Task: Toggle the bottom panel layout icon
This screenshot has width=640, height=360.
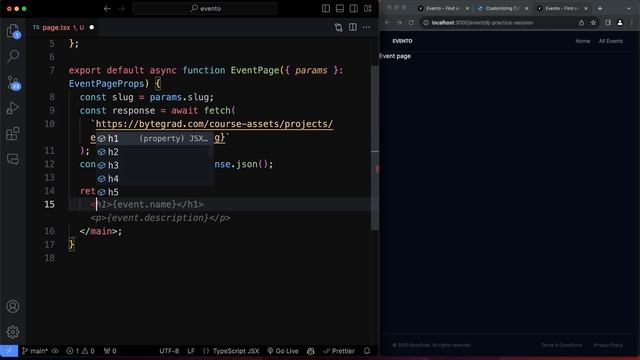Action: (340, 9)
